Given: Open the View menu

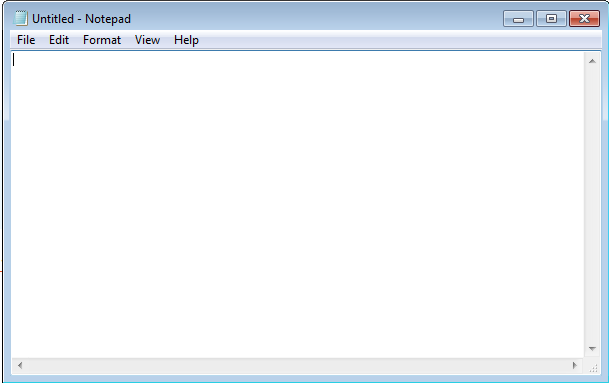Looking at the screenshot, I should (x=147, y=40).
